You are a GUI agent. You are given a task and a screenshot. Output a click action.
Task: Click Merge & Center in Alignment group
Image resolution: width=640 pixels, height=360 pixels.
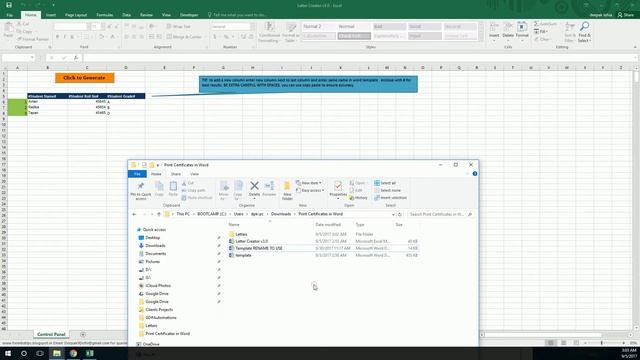pyautogui.click(x=184, y=37)
